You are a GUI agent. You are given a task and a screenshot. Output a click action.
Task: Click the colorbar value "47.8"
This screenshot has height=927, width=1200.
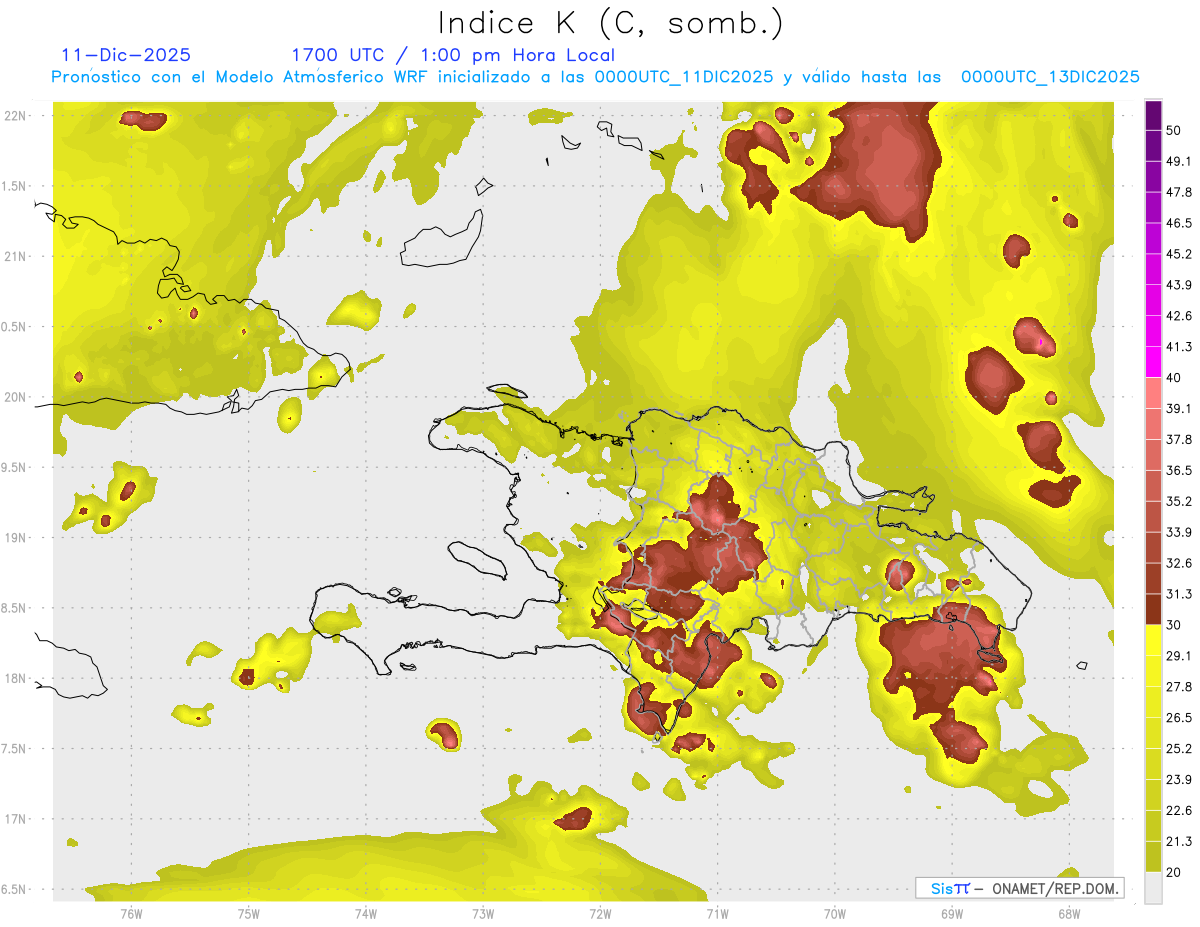(x=1179, y=192)
